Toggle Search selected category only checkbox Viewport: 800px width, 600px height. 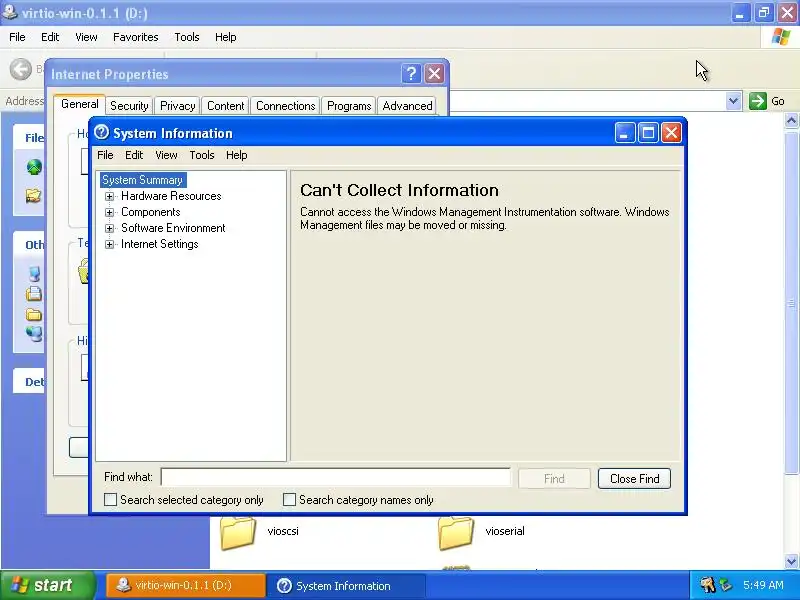click(110, 499)
